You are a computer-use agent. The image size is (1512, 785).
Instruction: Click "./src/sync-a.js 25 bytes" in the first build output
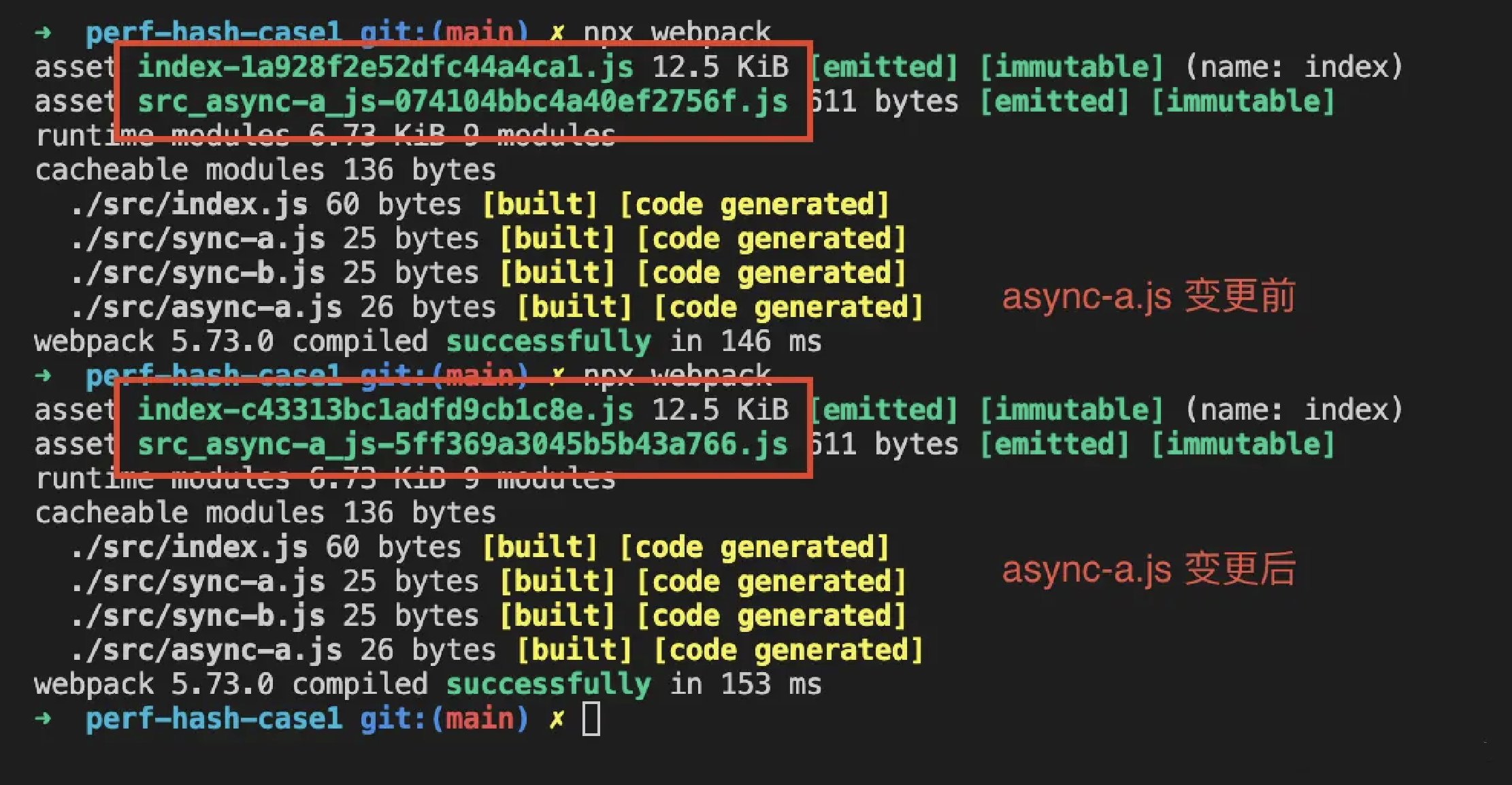tap(275, 239)
